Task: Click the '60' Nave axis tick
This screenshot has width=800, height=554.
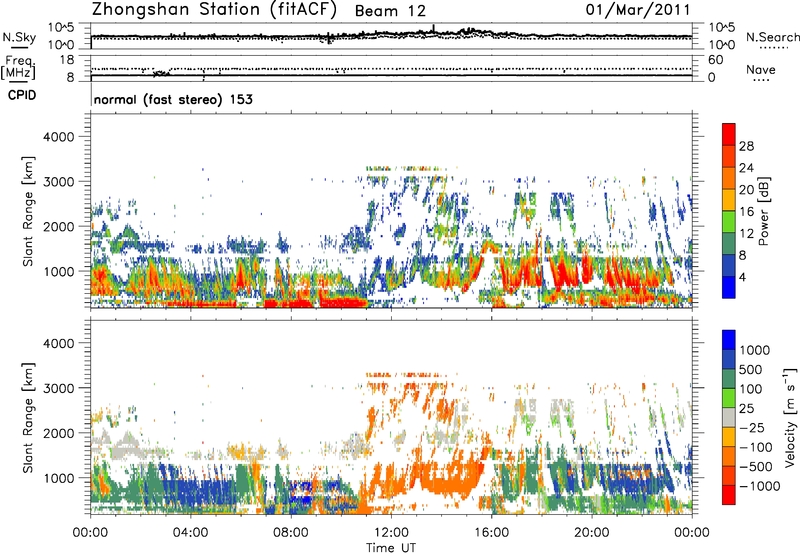Action: click(x=715, y=60)
